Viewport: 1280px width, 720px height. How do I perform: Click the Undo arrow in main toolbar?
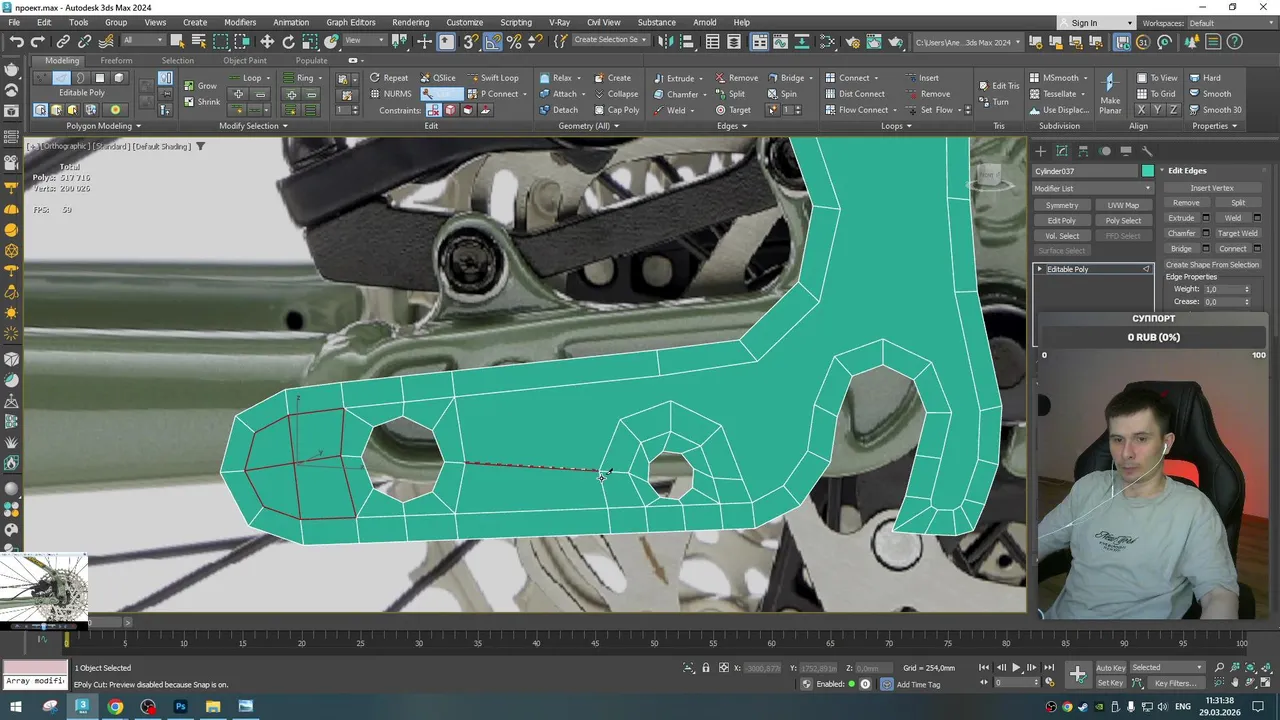[17, 42]
